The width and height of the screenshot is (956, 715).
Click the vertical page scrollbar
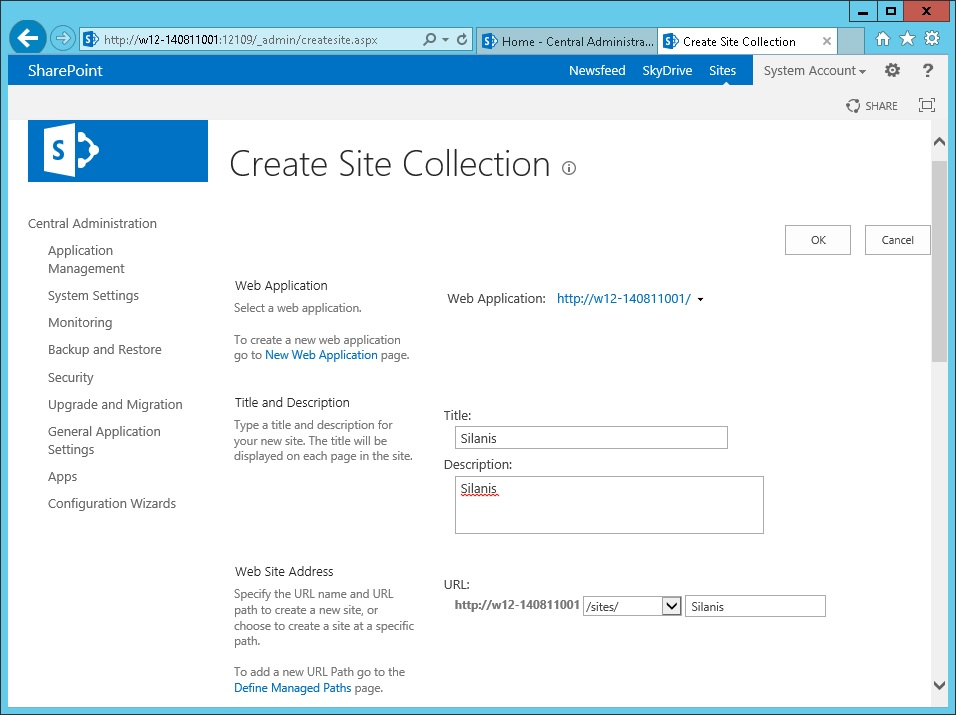click(939, 260)
